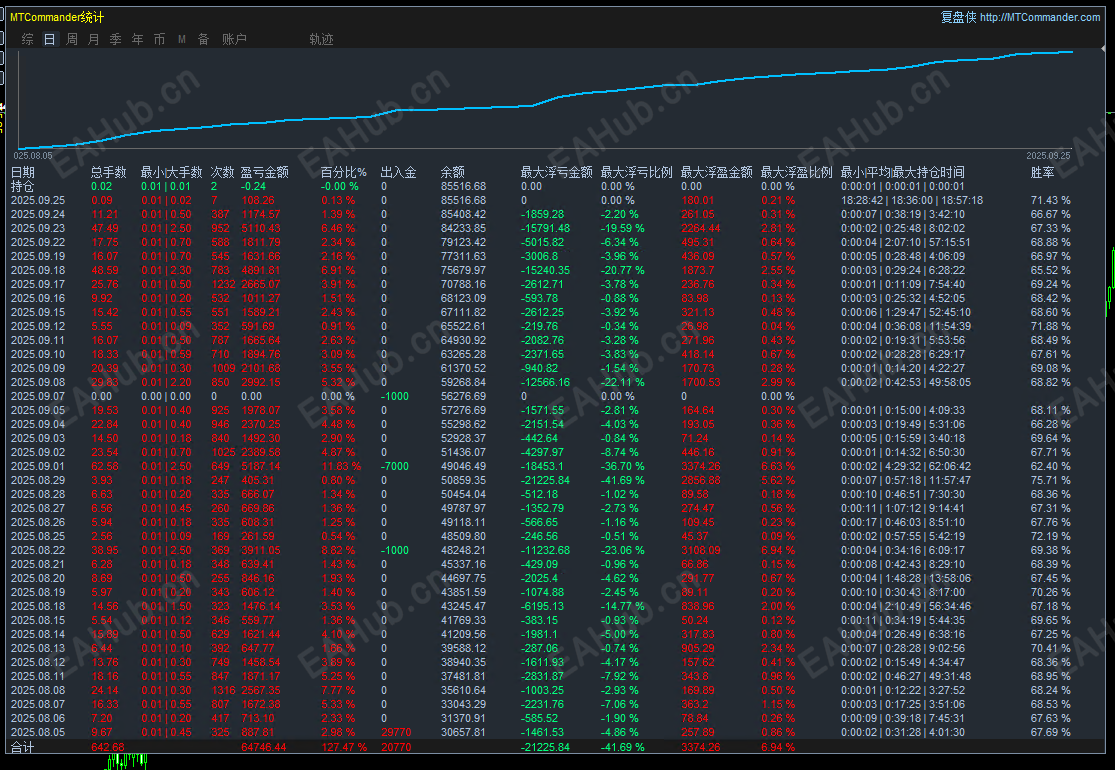Select the 2025.08.11 date row
The image size is (1115, 770).
click(38, 676)
